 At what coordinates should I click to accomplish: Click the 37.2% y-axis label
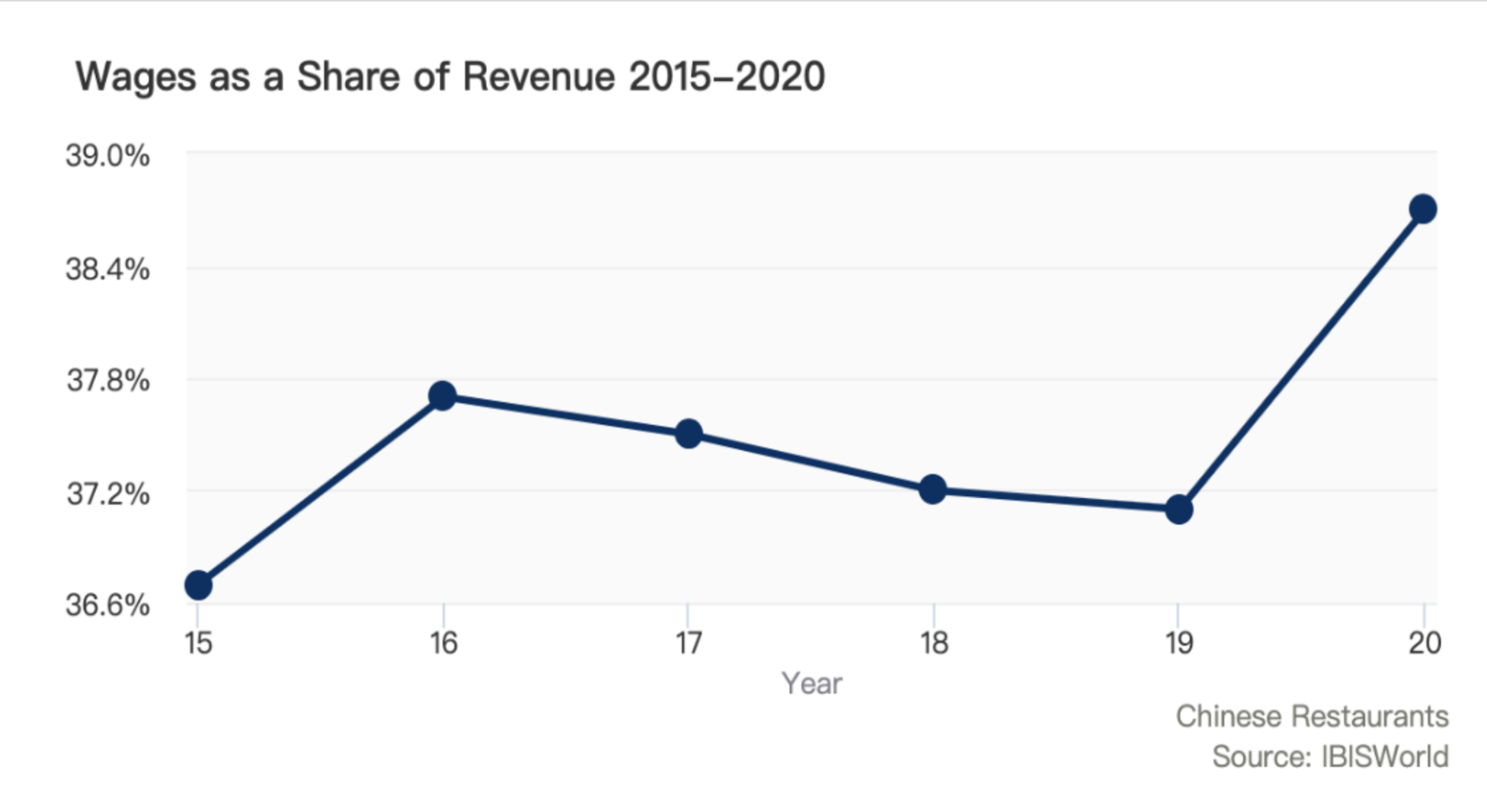coord(107,494)
